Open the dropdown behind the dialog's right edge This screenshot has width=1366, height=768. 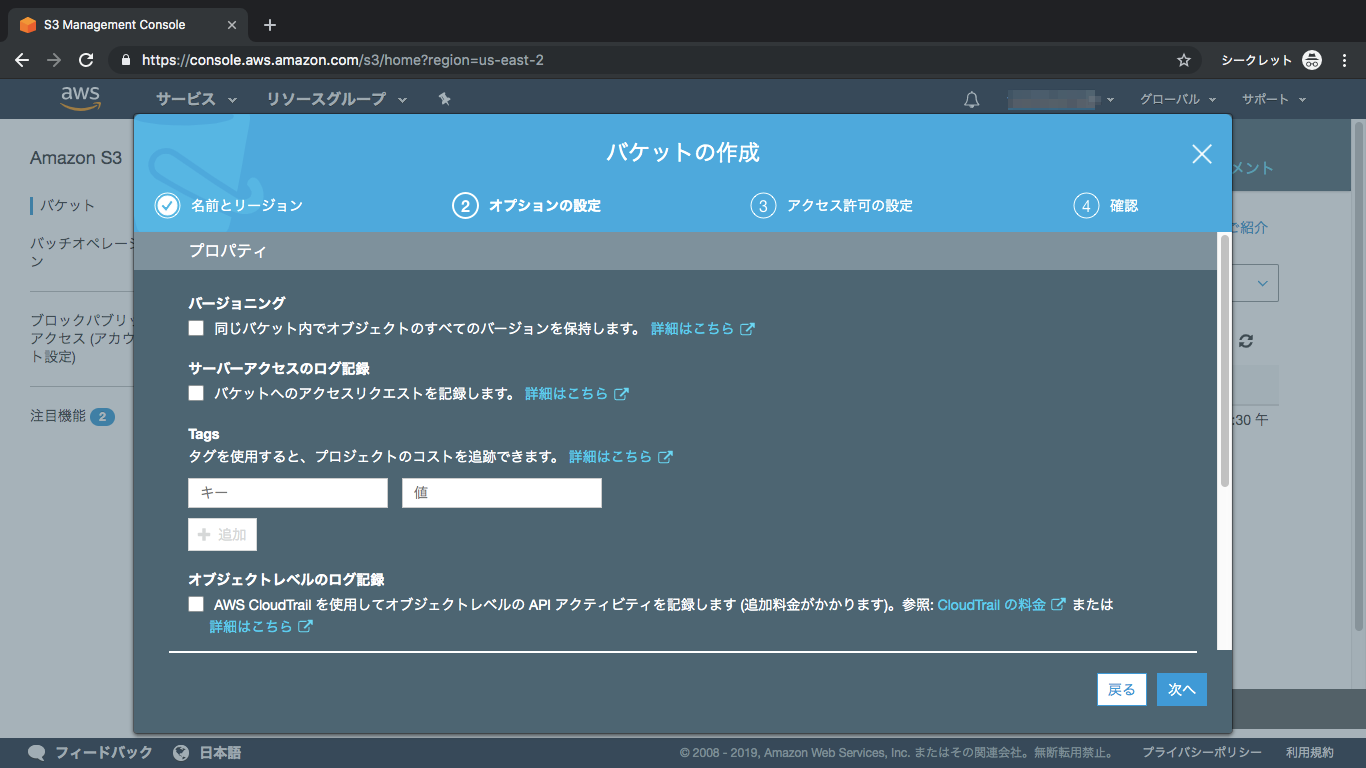(x=1256, y=283)
